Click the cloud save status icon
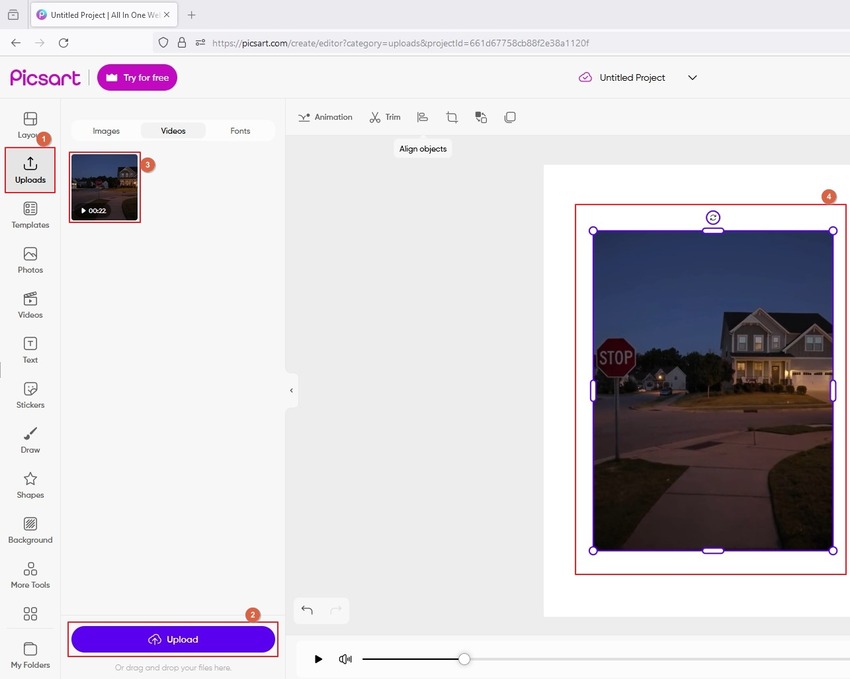850x679 pixels. [585, 77]
